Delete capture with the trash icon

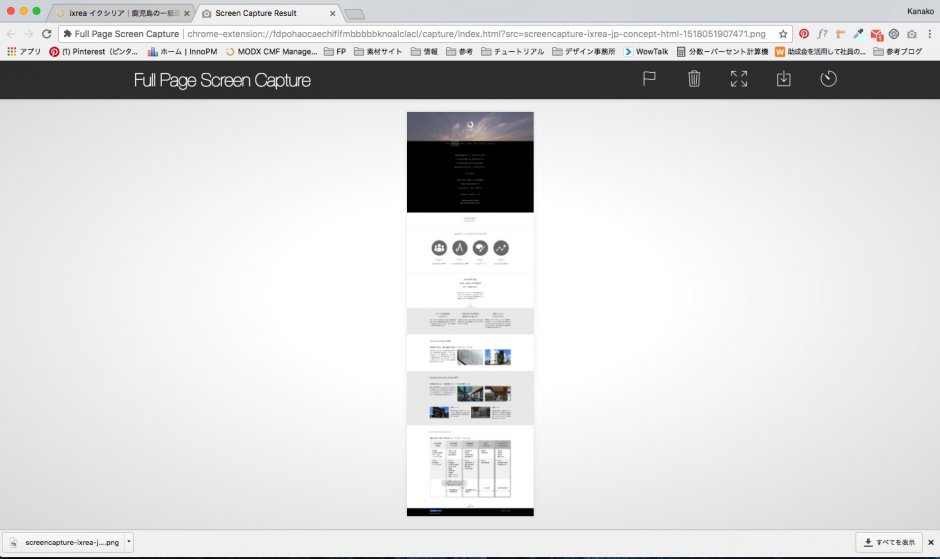(694, 79)
